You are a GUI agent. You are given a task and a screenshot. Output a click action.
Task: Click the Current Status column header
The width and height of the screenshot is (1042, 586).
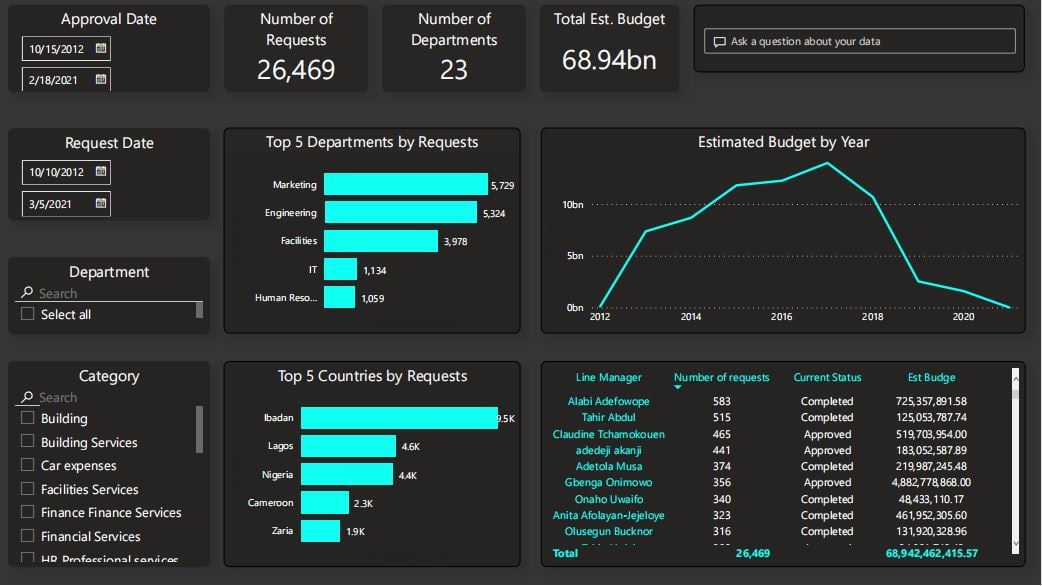[x=826, y=377]
